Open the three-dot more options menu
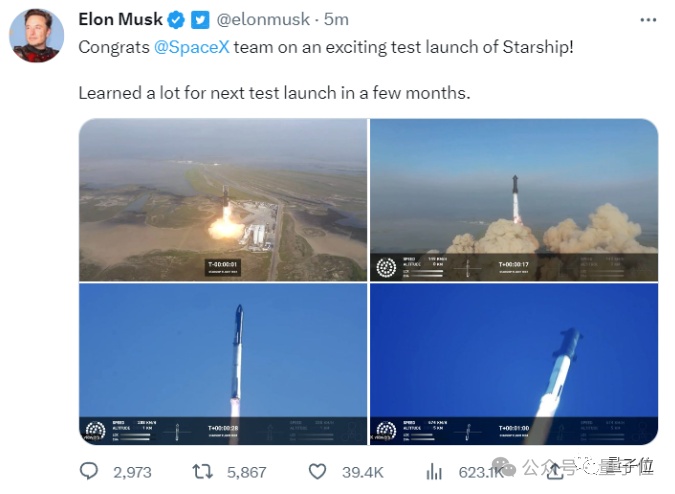Viewport: 675px width, 494px height. [x=648, y=20]
